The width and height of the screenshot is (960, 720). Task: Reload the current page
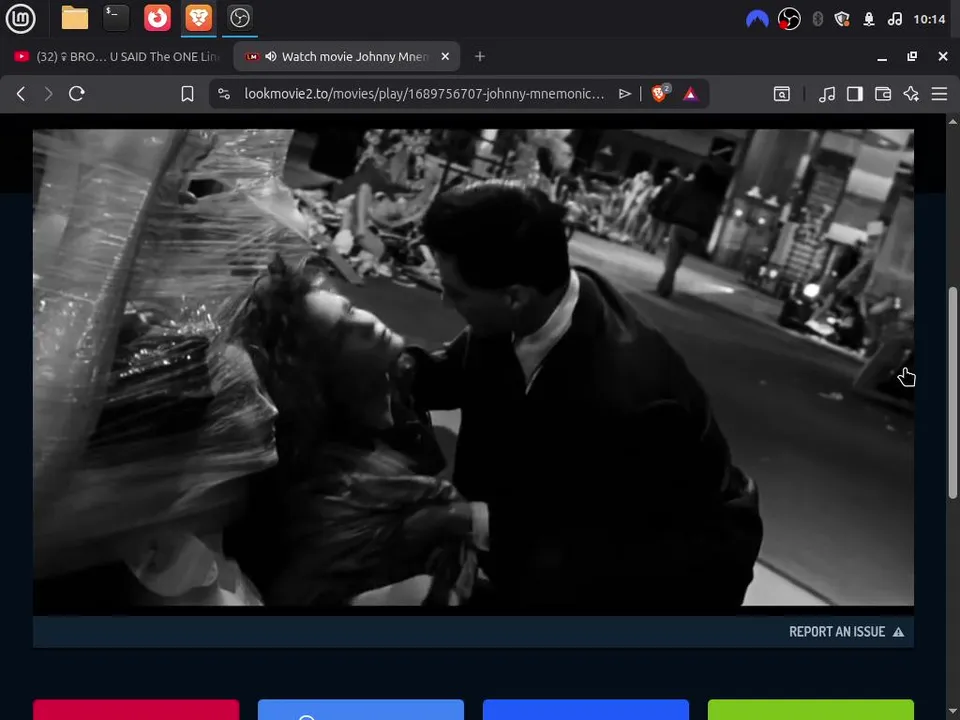coord(77,94)
